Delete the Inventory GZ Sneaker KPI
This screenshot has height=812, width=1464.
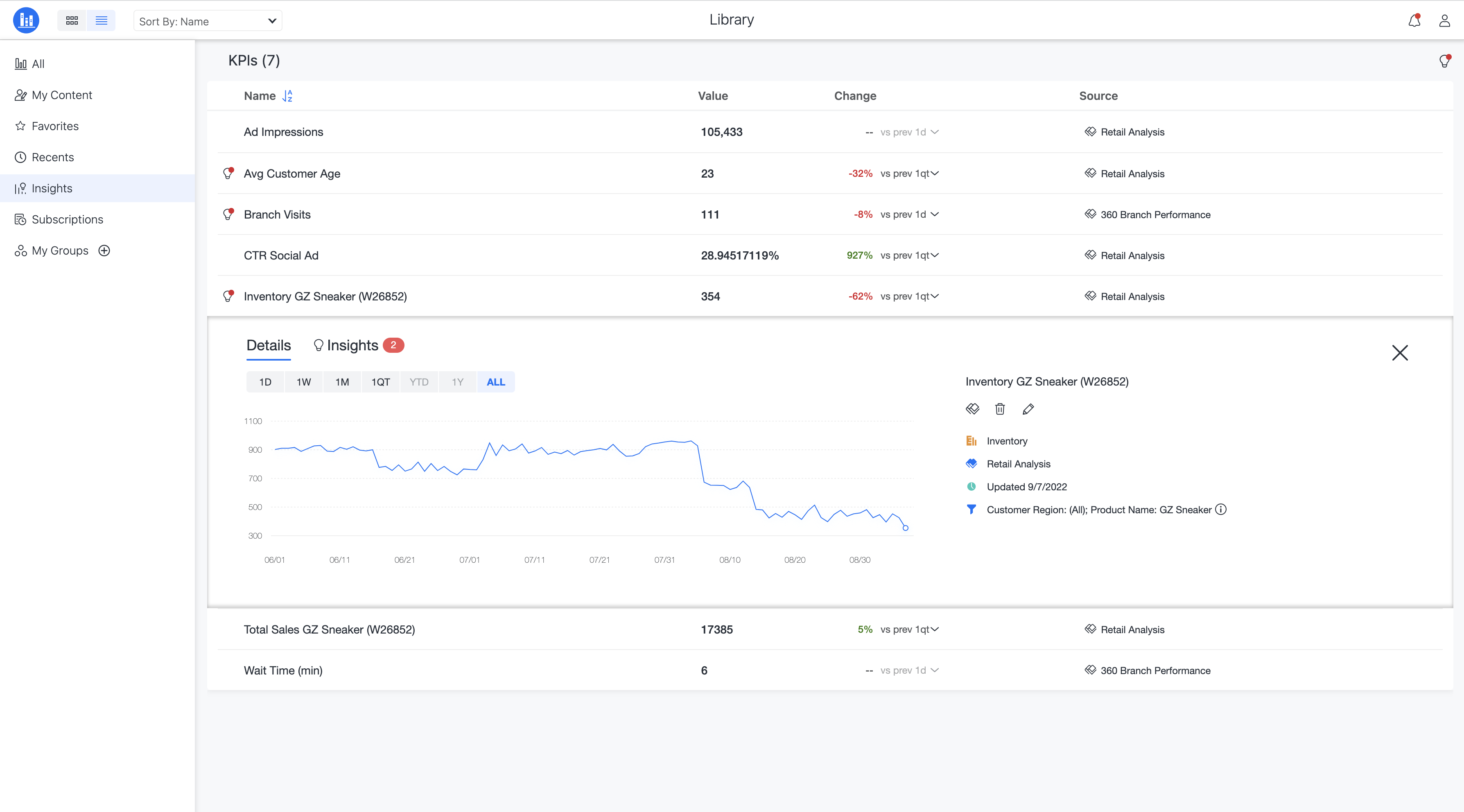pos(1000,408)
